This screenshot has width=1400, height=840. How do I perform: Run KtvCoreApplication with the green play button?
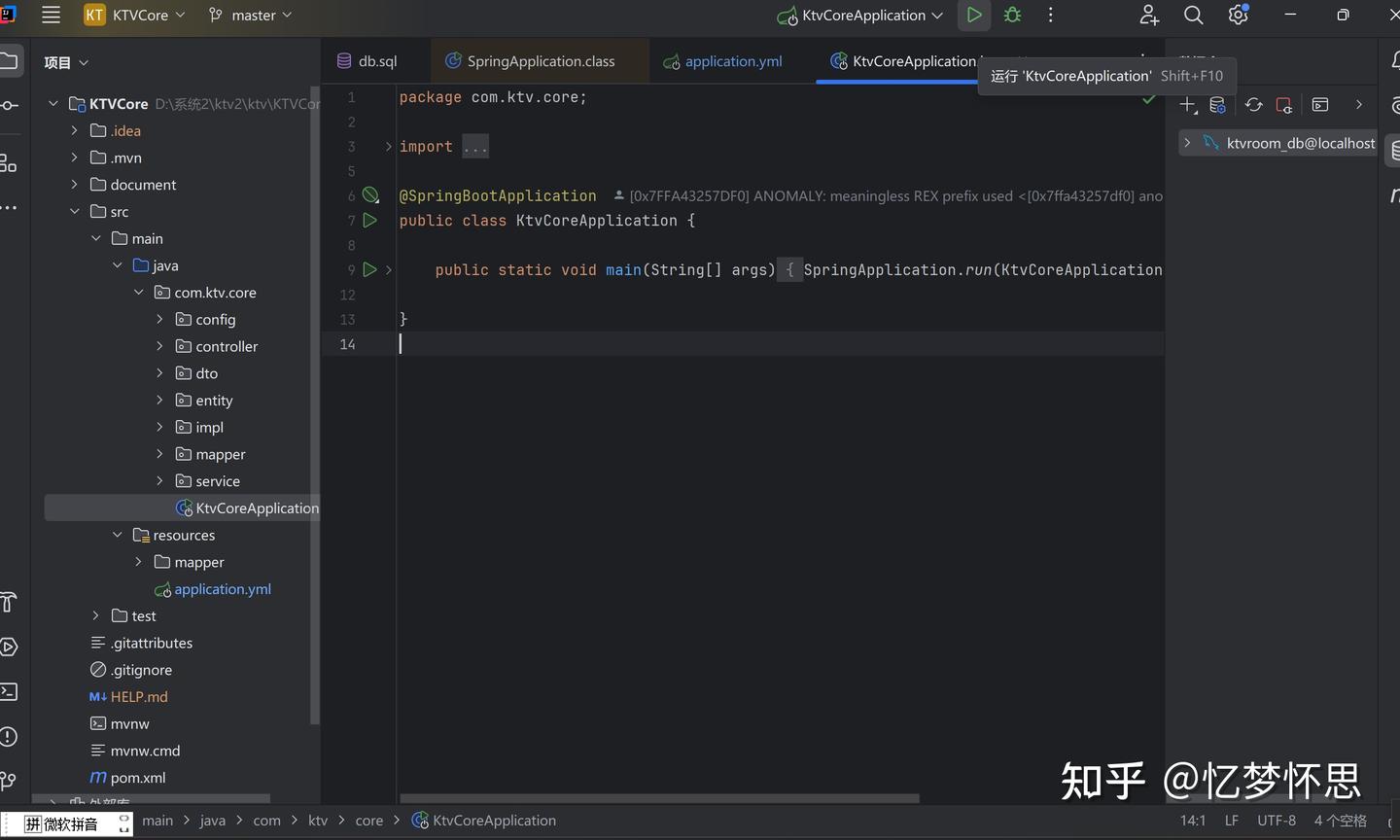tap(973, 15)
